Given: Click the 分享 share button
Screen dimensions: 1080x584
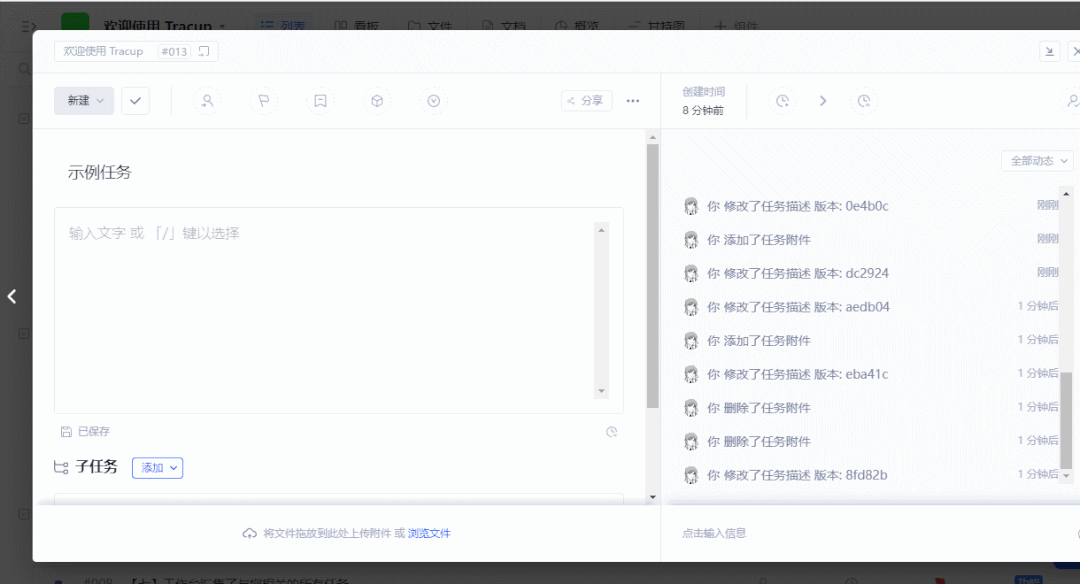Looking at the screenshot, I should point(586,100).
